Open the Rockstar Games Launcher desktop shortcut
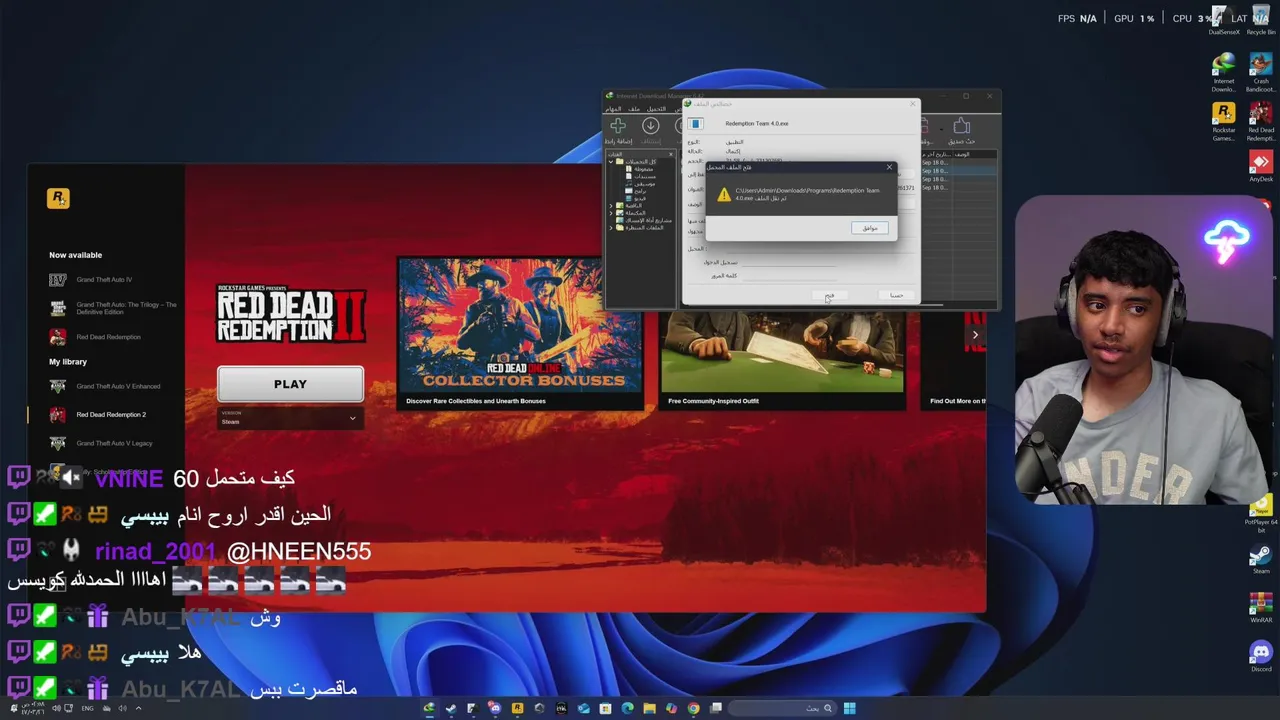This screenshot has width=1280, height=720. (1224, 122)
